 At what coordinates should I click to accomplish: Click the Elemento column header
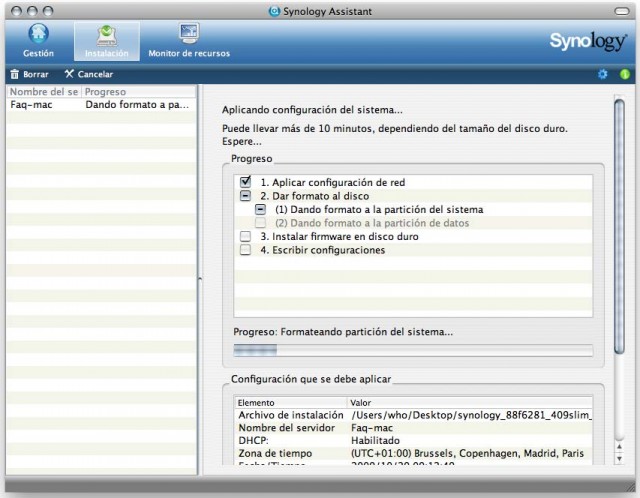[x=291, y=403]
